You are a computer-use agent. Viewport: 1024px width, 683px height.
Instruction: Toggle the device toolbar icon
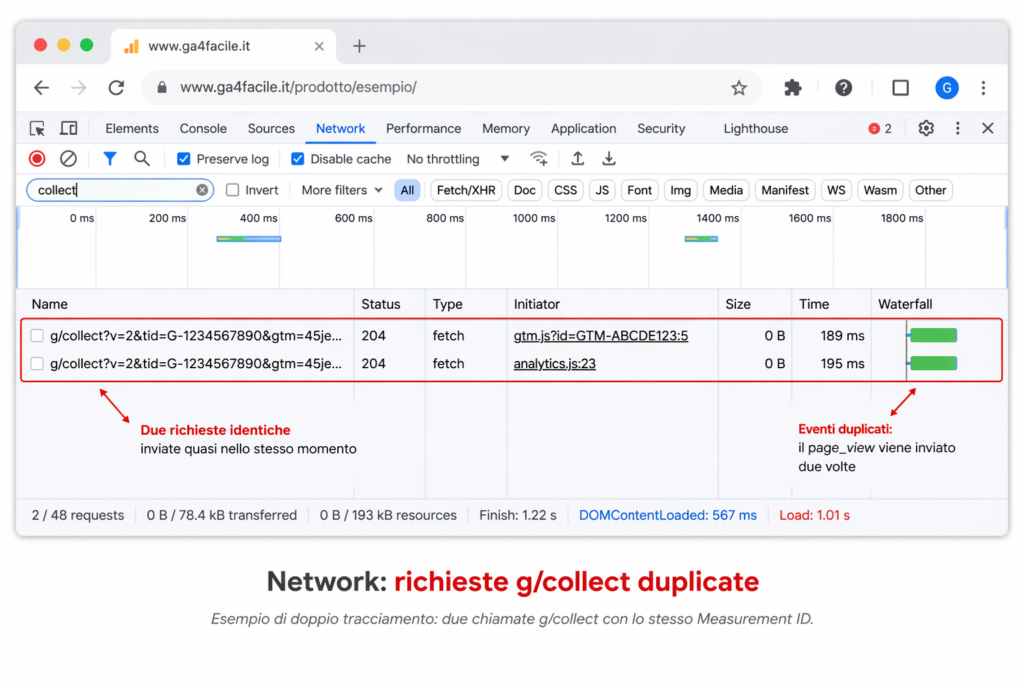[69, 129]
